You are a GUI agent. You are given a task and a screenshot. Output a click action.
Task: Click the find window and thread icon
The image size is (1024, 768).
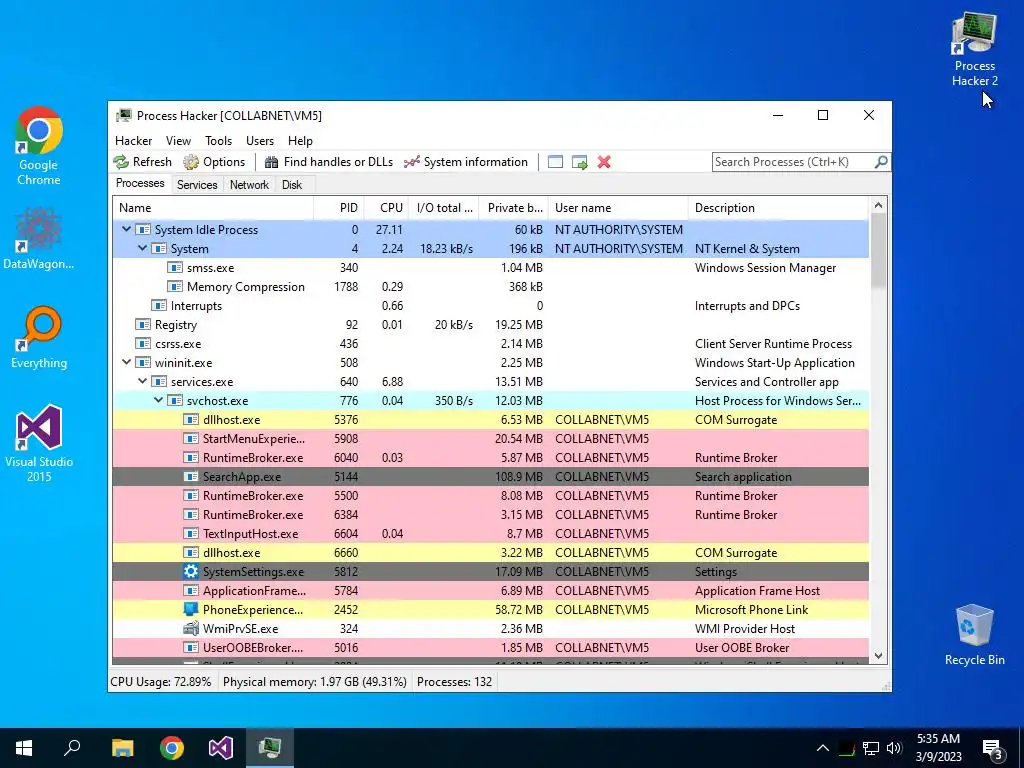(579, 162)
